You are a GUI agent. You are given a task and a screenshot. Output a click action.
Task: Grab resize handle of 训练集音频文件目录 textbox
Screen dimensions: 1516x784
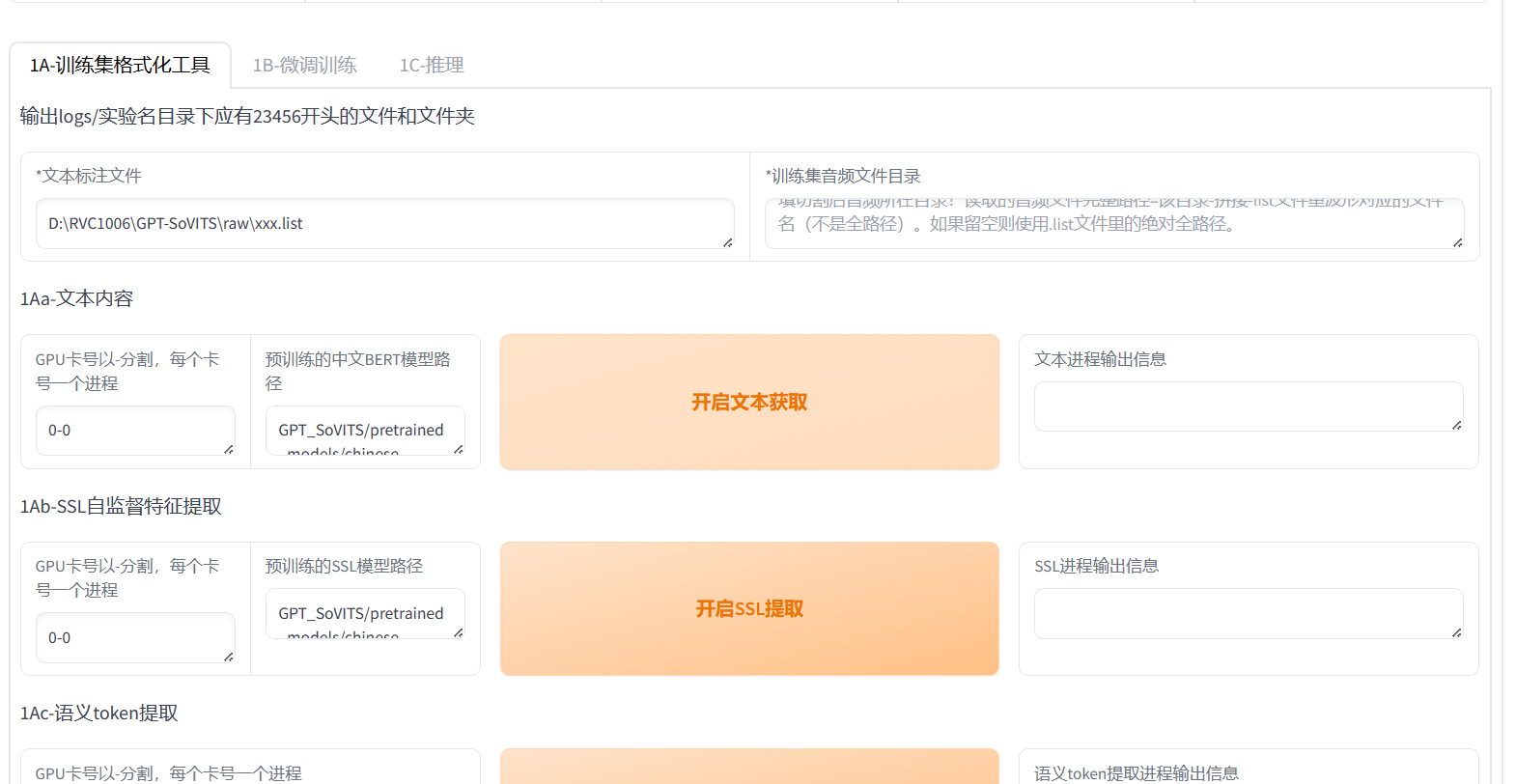(1457, 242)
